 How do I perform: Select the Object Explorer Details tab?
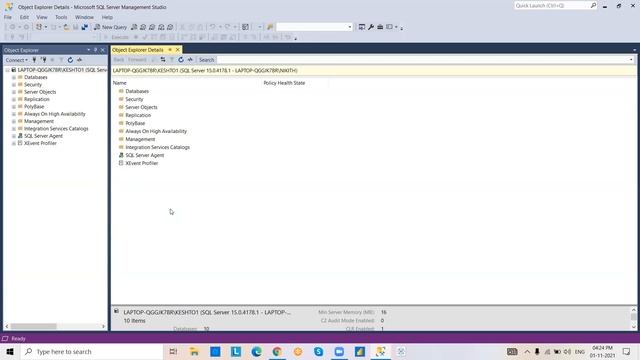[138, 50]
